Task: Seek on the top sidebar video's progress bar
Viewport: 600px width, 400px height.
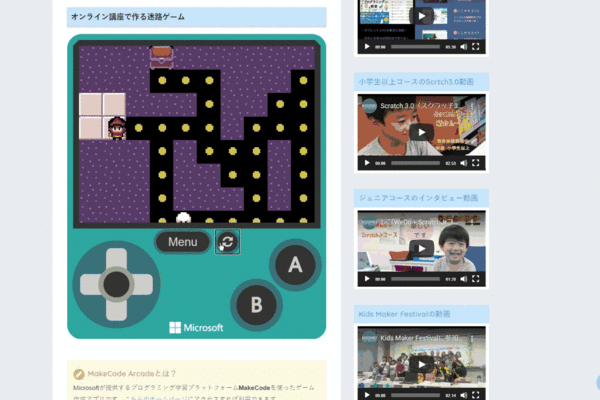Action: (x=415, y=47)
